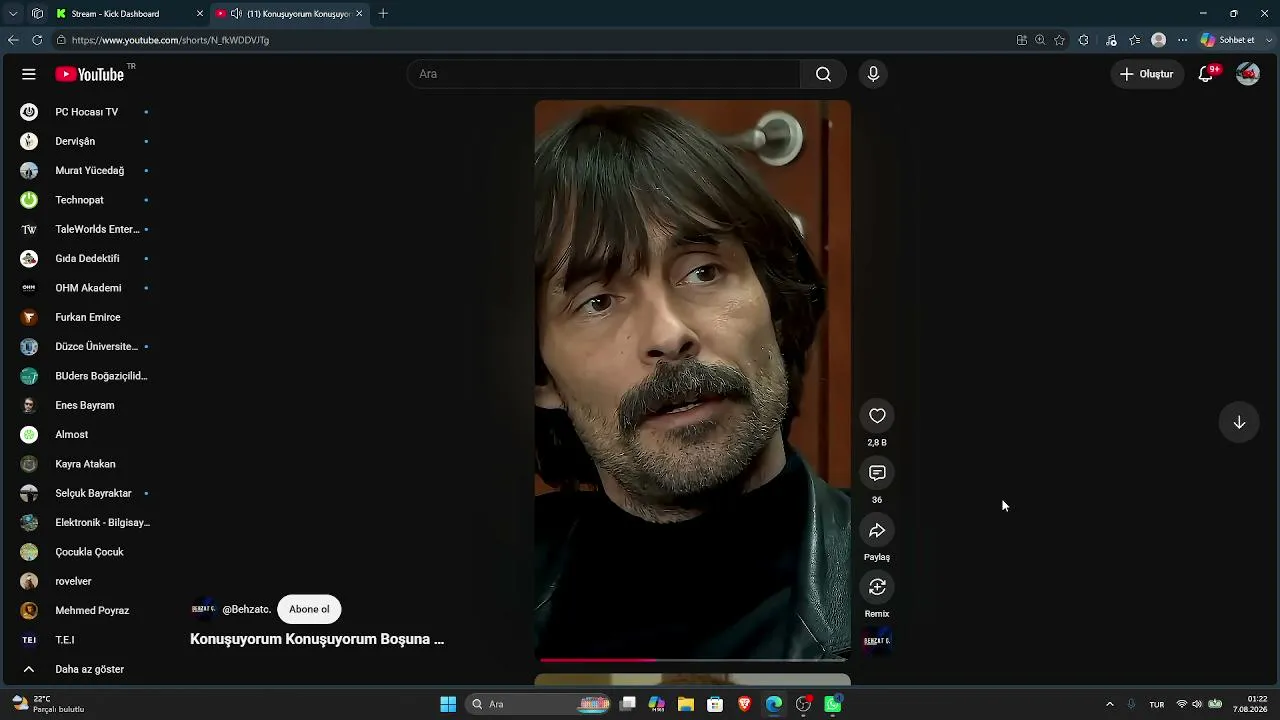The width and height of the screenshot is (1280, 720).
Task: Open browser settings ellipsis menu
Action: [1182, 40]
